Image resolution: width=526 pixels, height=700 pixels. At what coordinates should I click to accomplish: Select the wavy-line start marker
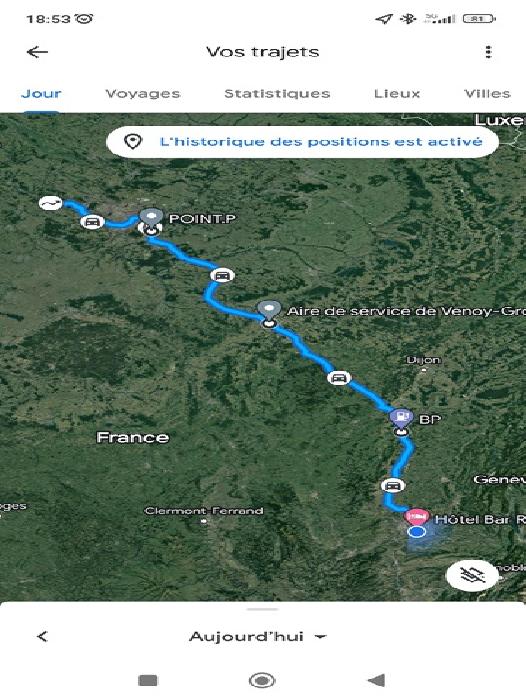[50, 203]
